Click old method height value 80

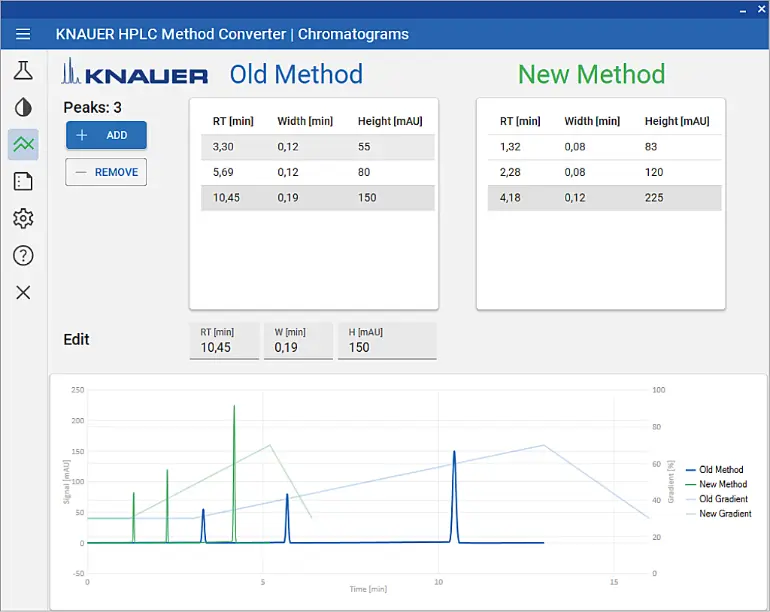(x=364, y=172)
